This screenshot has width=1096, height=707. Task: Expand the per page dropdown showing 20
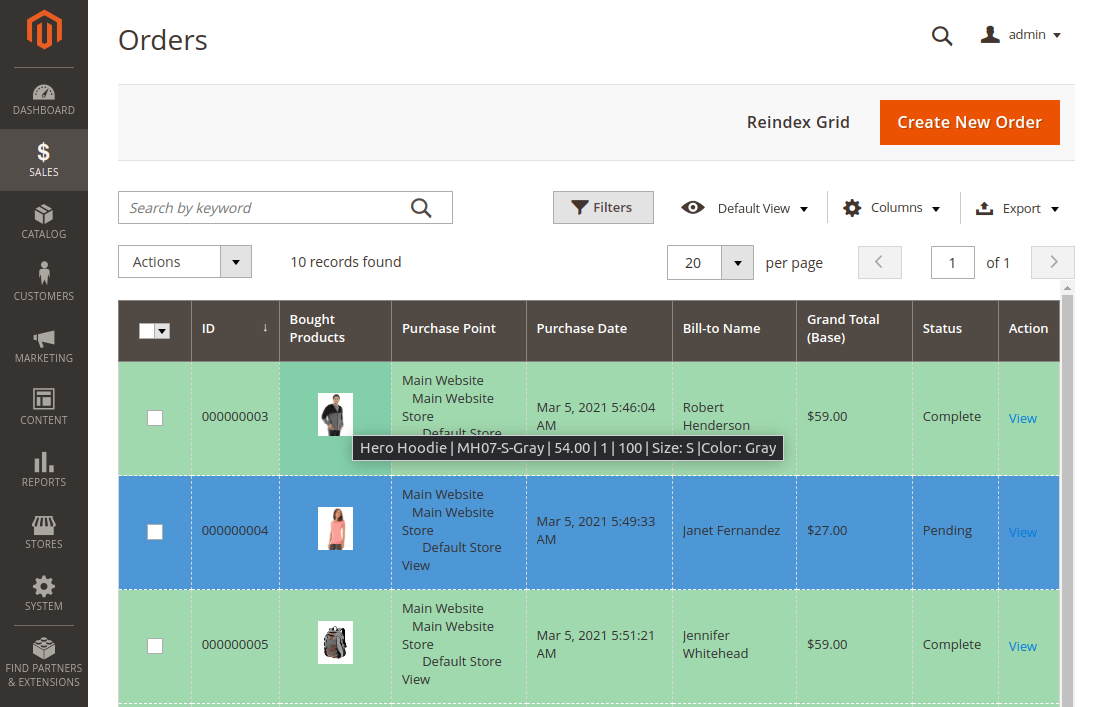pos(710,262)
